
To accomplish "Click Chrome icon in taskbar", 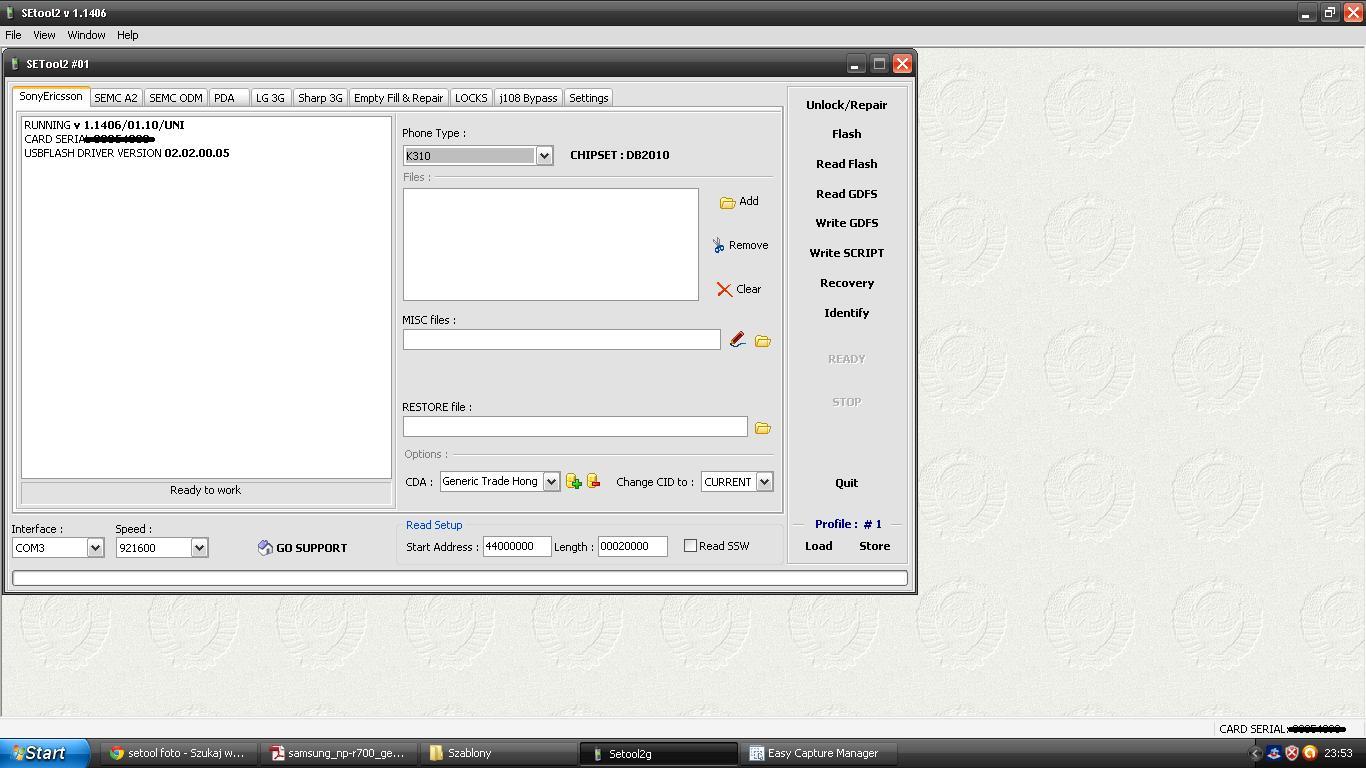I will pos(117,753).
